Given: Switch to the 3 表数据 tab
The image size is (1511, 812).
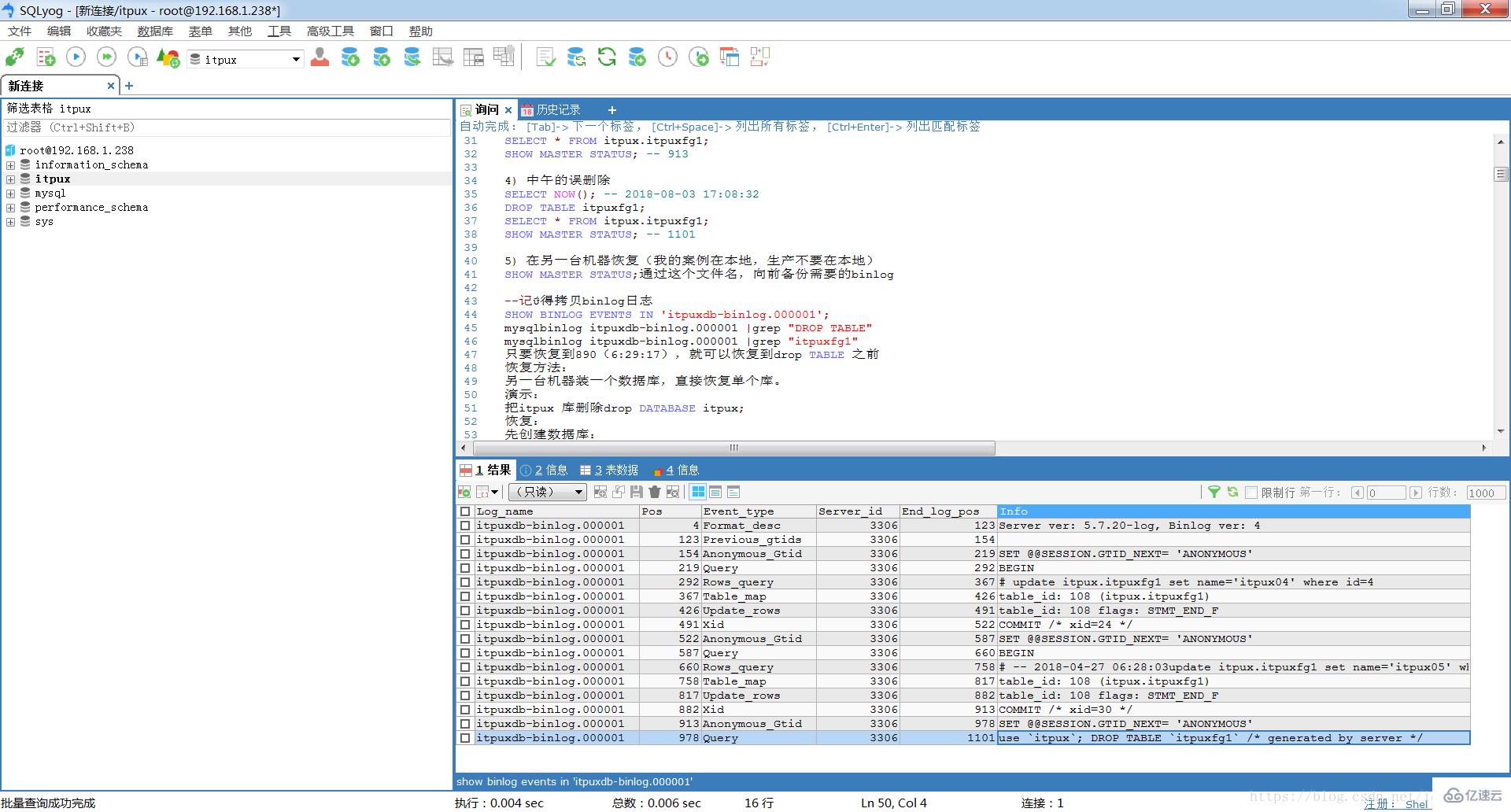Looking at the screenshot, I should click(x=609, y=470).
